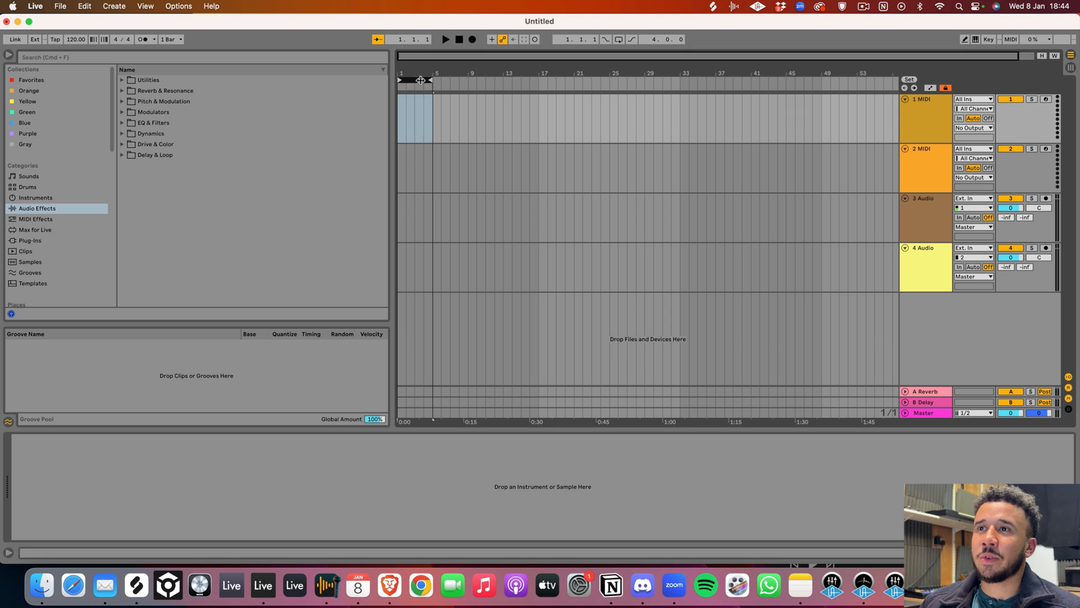The width and height of the screenshot is (1080, 608).
Task: Fold the 4 Audio track
Action: pos(905,248)
